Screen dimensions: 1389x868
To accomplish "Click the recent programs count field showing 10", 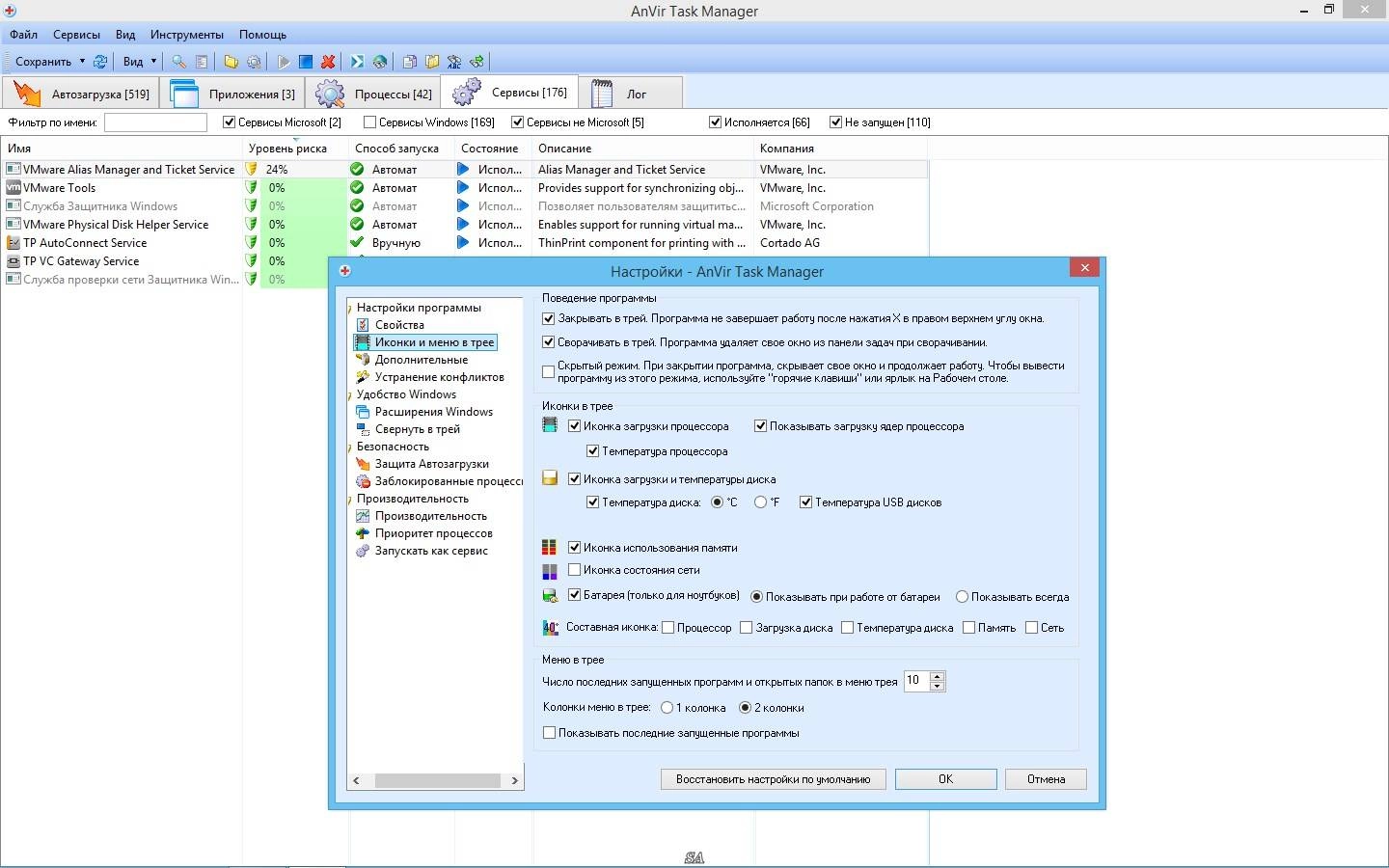I will point(916,681).
